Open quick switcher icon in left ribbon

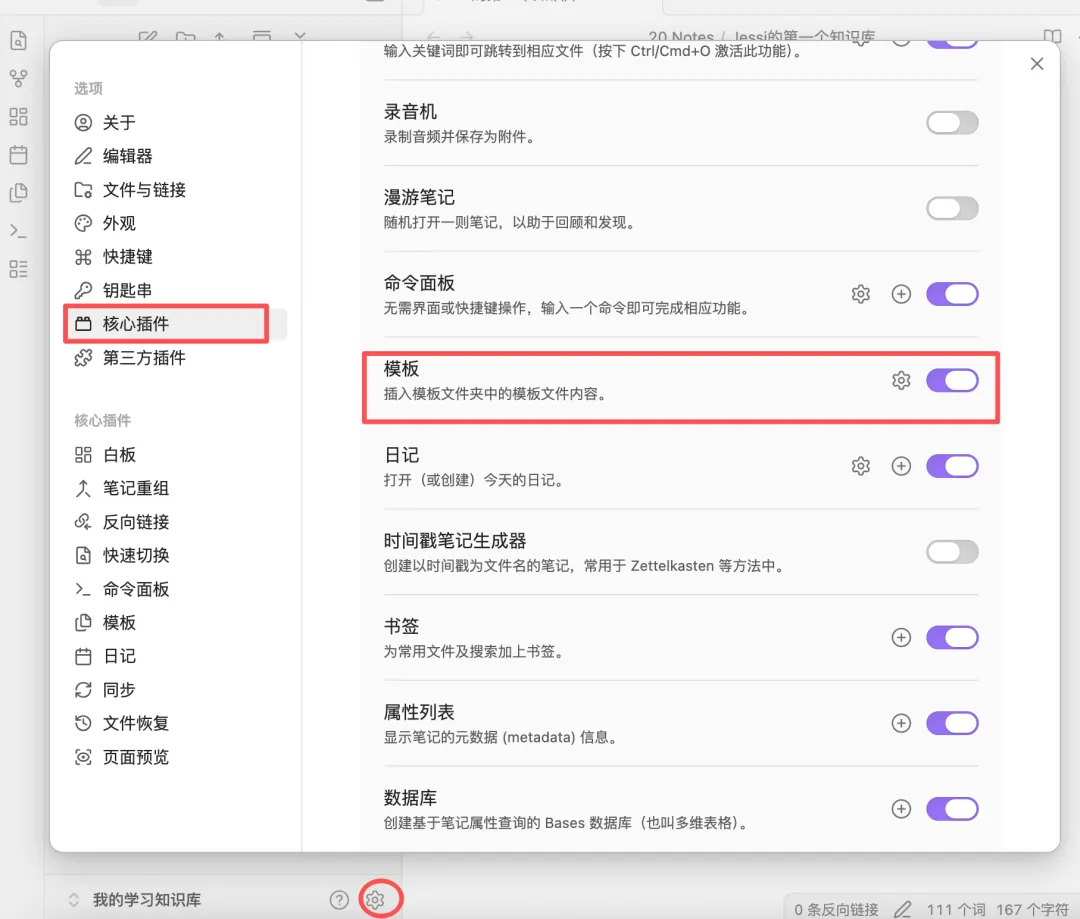coord(19,41)
